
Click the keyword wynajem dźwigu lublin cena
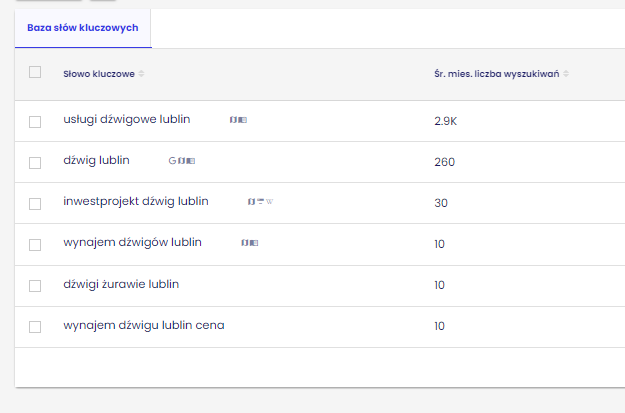point(143,325)
